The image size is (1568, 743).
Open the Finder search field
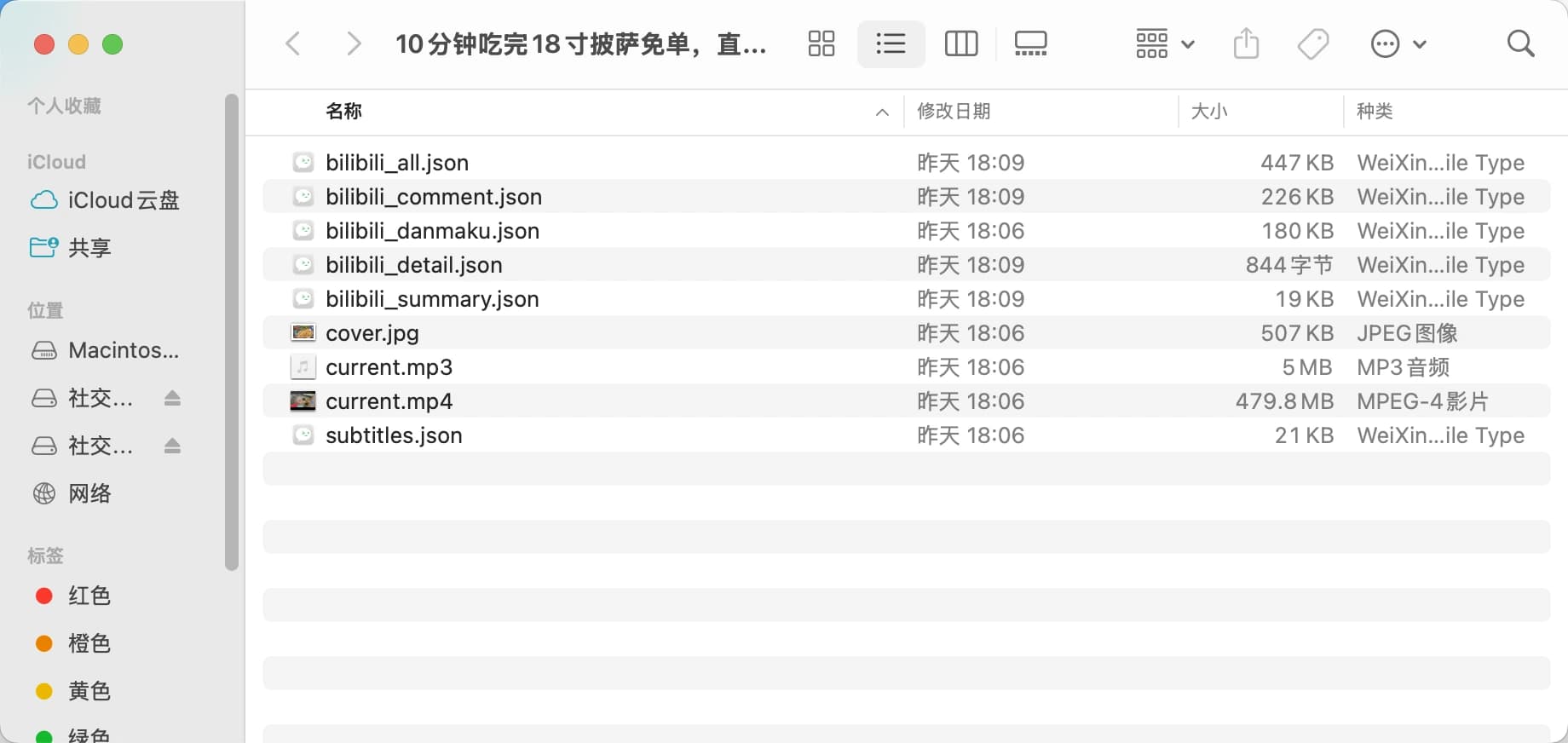[1520, 43]
